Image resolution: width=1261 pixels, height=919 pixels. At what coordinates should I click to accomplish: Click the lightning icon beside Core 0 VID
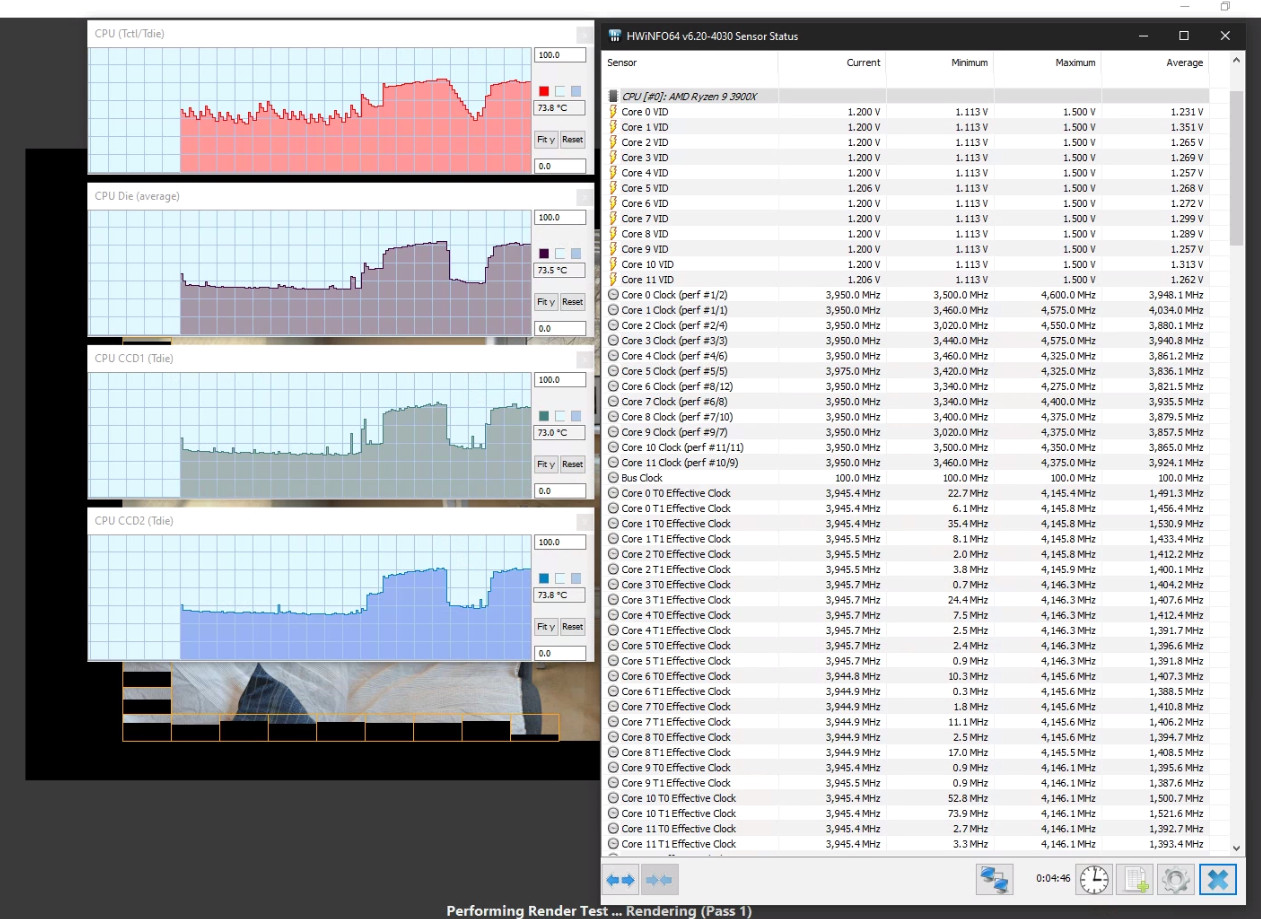[613, 112]
